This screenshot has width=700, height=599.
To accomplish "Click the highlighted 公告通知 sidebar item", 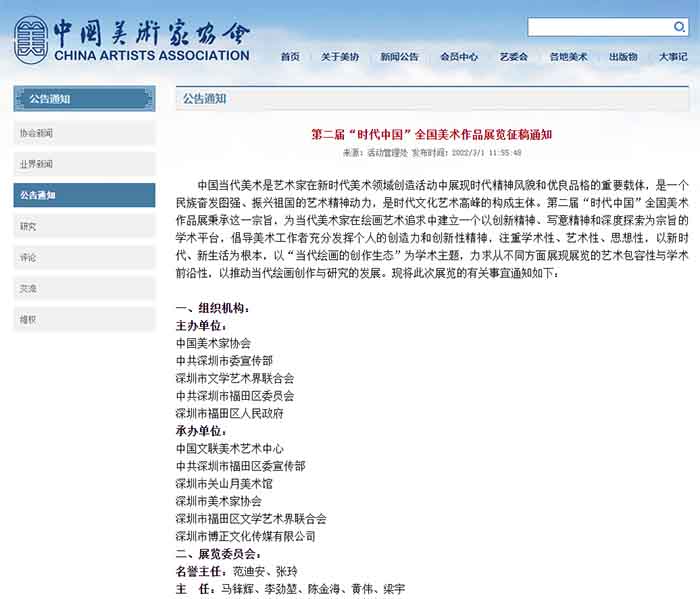I will pos(84,195).
